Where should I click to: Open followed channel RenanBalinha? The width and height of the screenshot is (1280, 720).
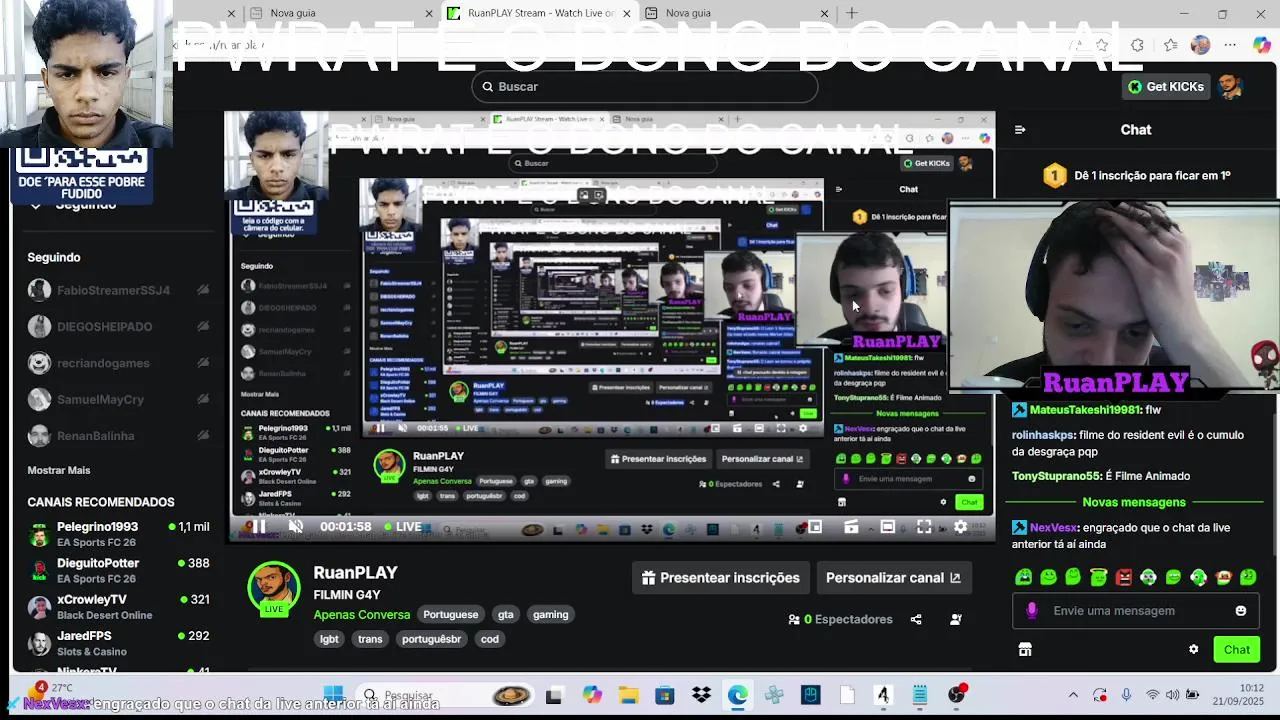pos(118,436)
